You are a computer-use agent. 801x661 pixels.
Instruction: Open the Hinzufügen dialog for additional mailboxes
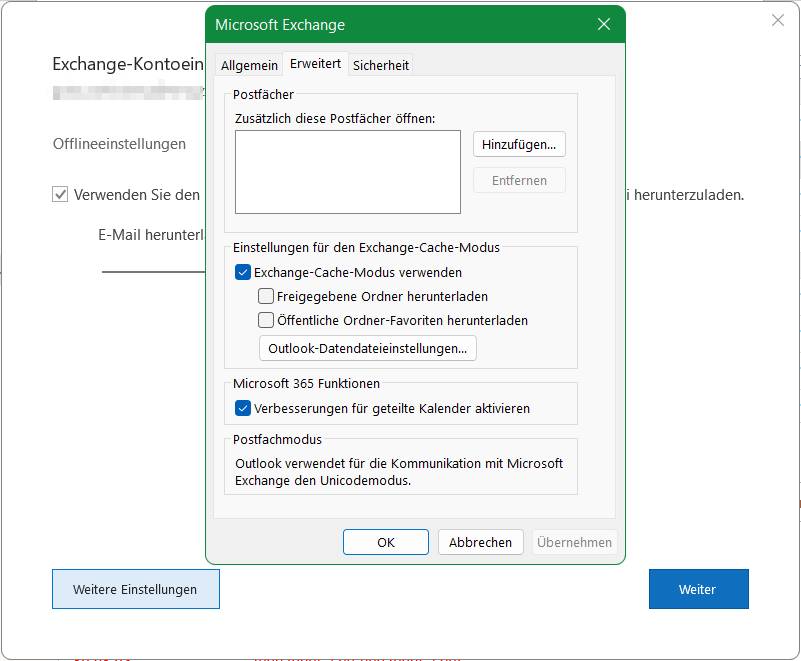[519, 144]
